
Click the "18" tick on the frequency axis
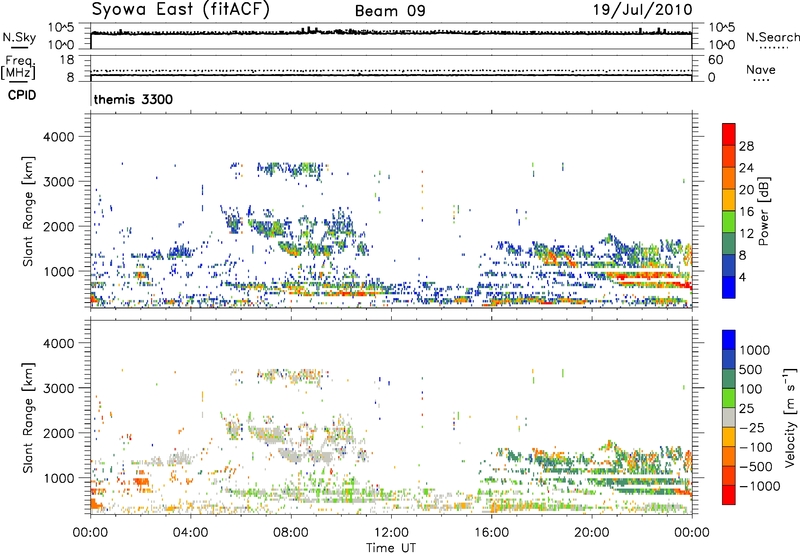(x=66, y=60)
